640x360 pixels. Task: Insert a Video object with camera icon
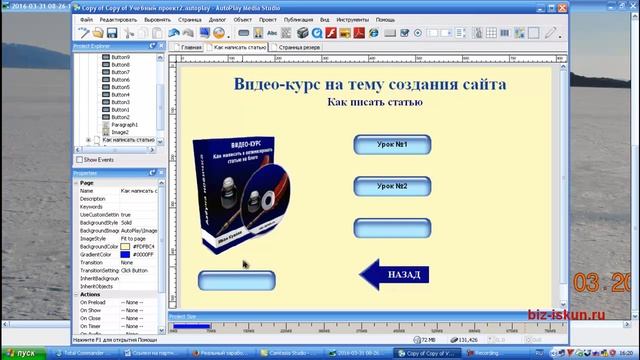click(x=302, y=33)
